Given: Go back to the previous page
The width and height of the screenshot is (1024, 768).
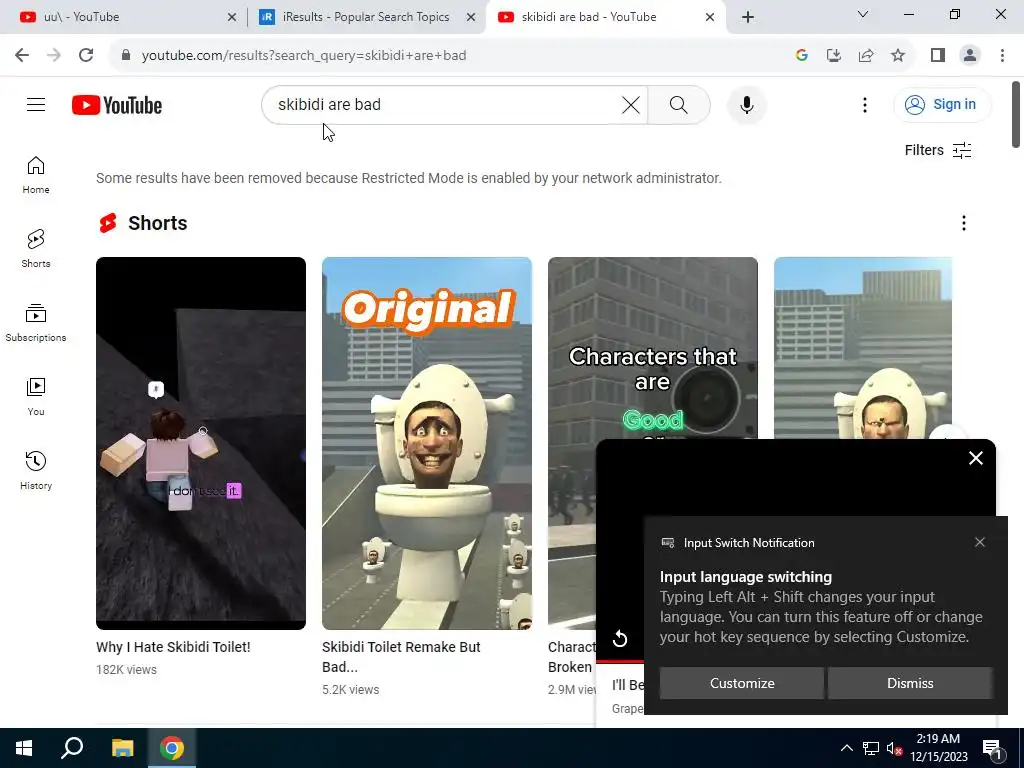Looking at the screenshot, I should (x=22, y=56).
